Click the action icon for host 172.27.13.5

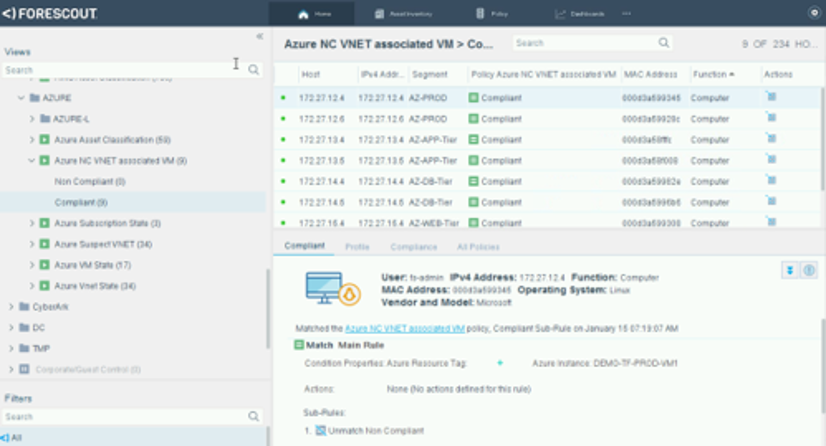[771, 160]
